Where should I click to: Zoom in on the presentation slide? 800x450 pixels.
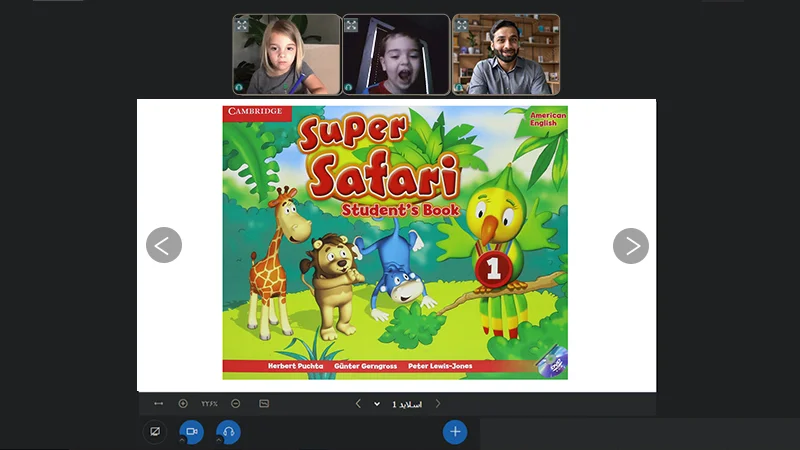coord(183,404)
